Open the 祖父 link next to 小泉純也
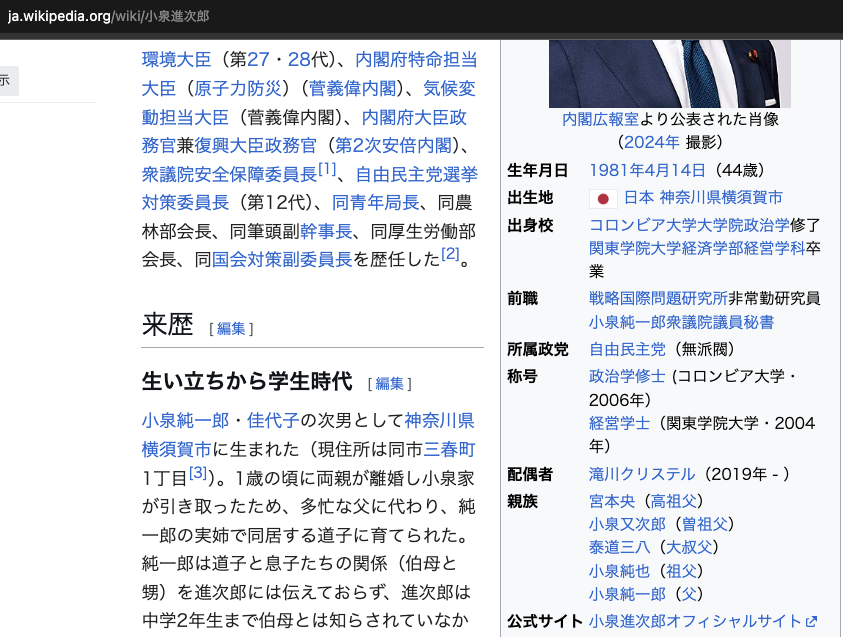The image size is (843, 637). (x=681, y=571)
